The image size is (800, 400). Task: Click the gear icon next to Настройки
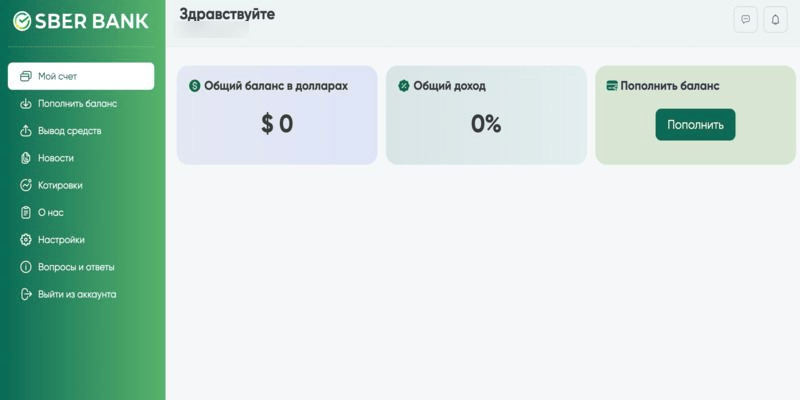[26, 240]
